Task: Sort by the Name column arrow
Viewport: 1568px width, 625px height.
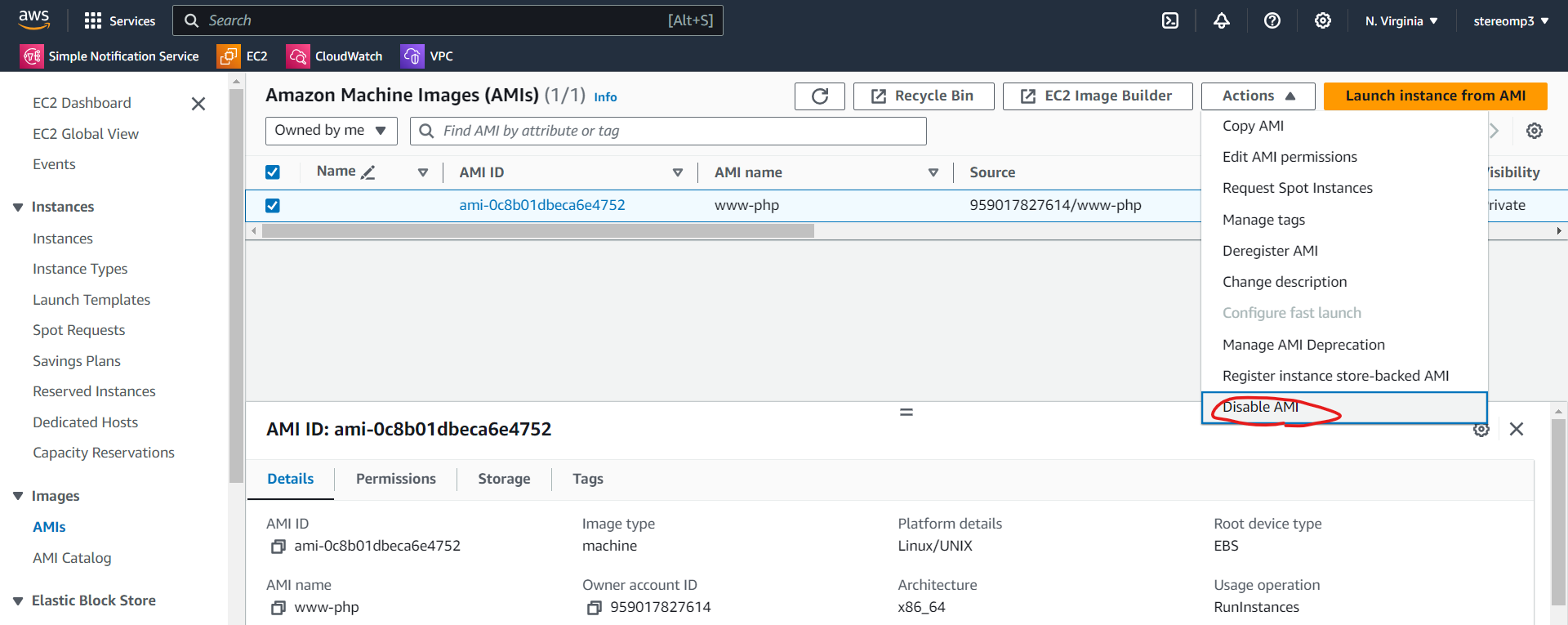Action: click(423, 172)
